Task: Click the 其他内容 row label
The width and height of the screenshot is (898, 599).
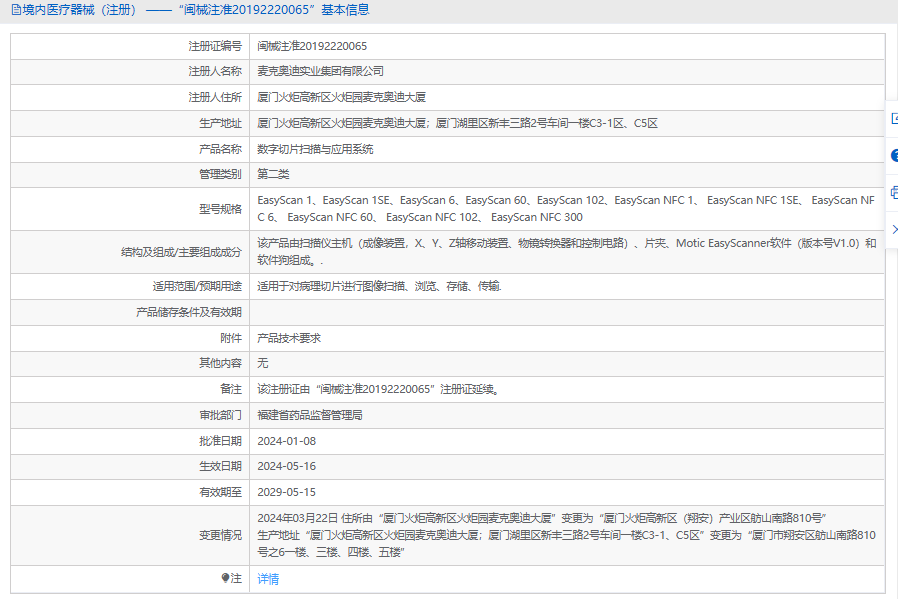Action: point(220,363)
